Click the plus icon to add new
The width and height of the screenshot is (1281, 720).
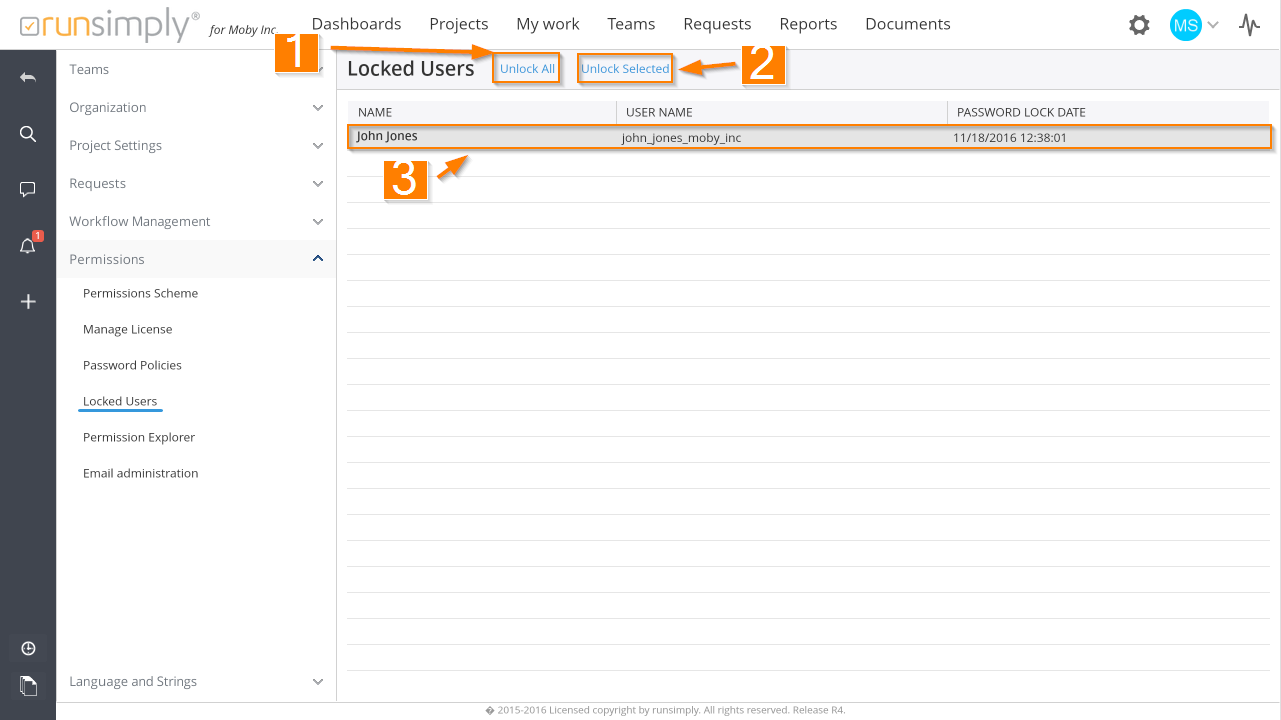(x=28, y=301)
